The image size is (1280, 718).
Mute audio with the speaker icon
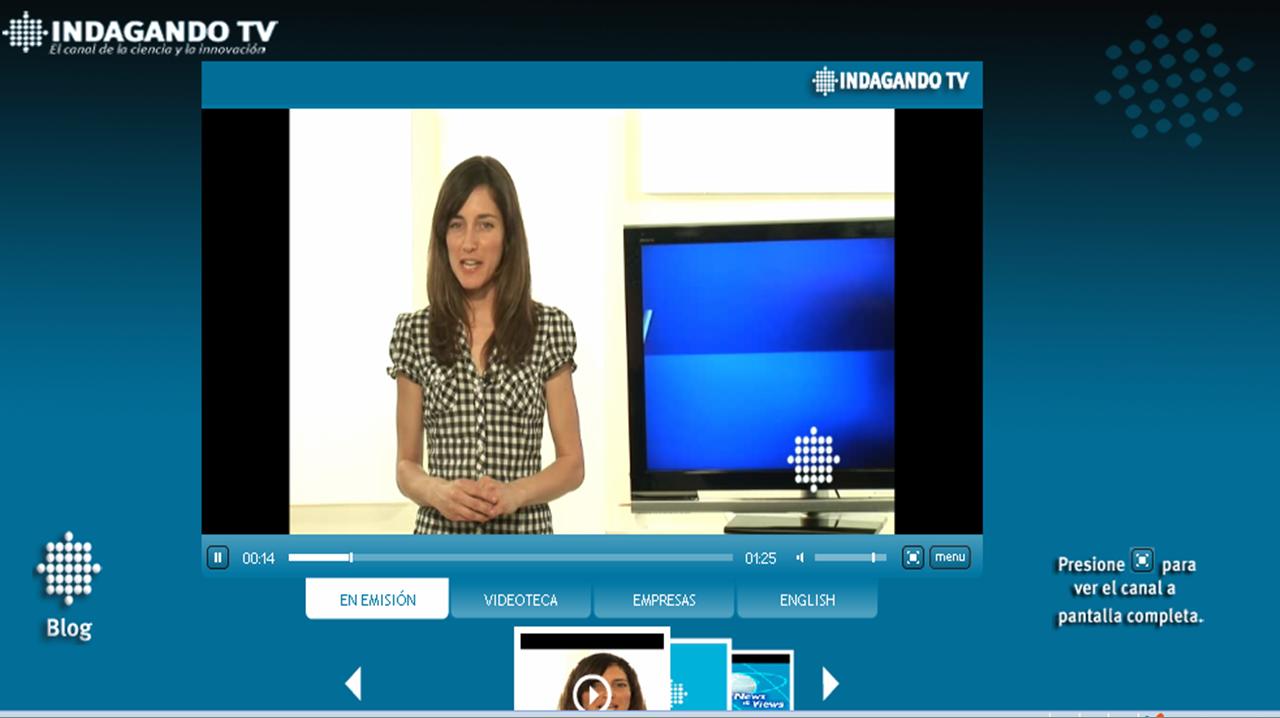point(800,558)
